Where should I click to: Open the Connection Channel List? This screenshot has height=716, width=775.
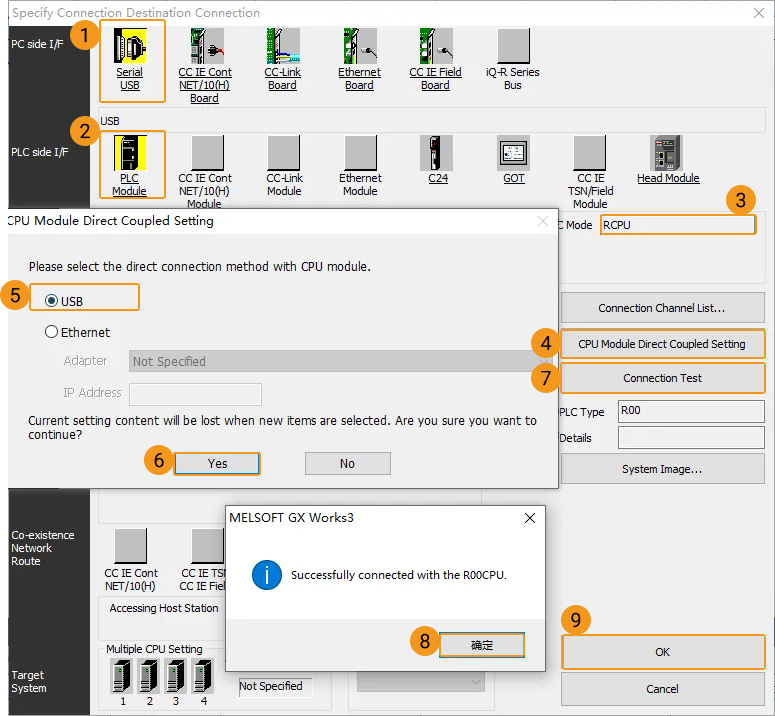(662, 308)
